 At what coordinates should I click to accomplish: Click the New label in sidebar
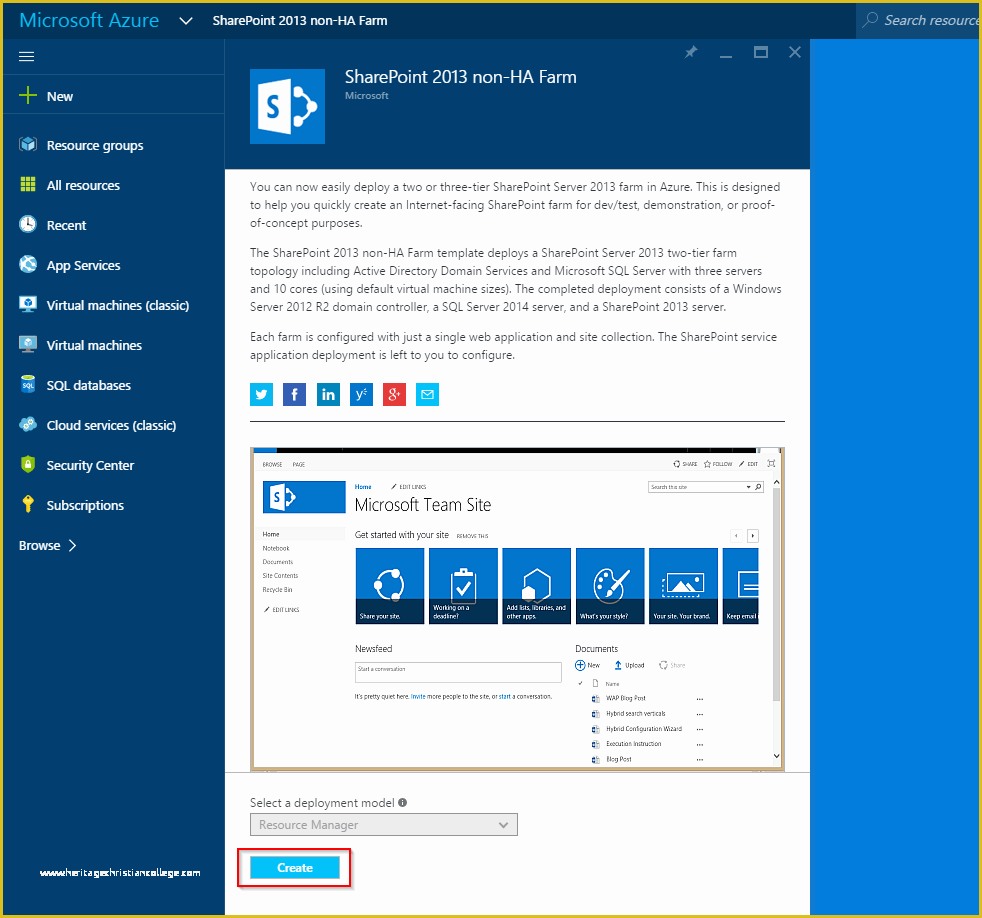tap(59, 96)
